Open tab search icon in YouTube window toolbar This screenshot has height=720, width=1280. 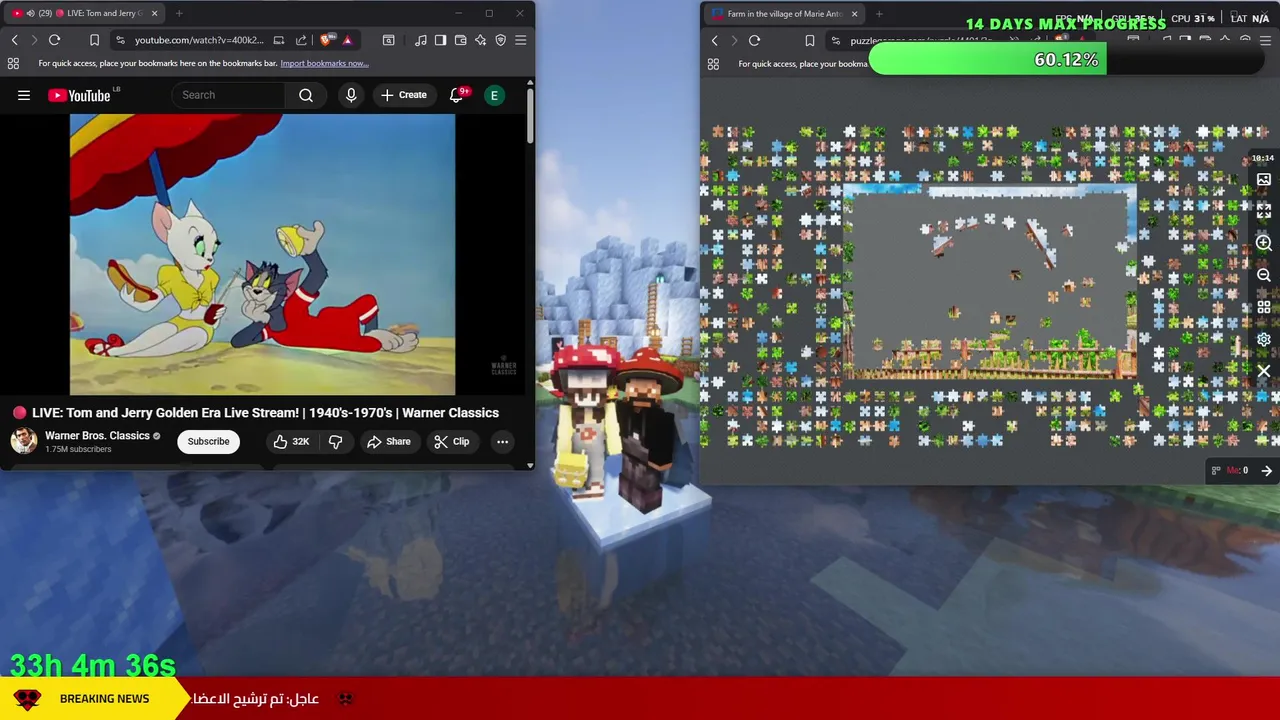click(389, 40)
